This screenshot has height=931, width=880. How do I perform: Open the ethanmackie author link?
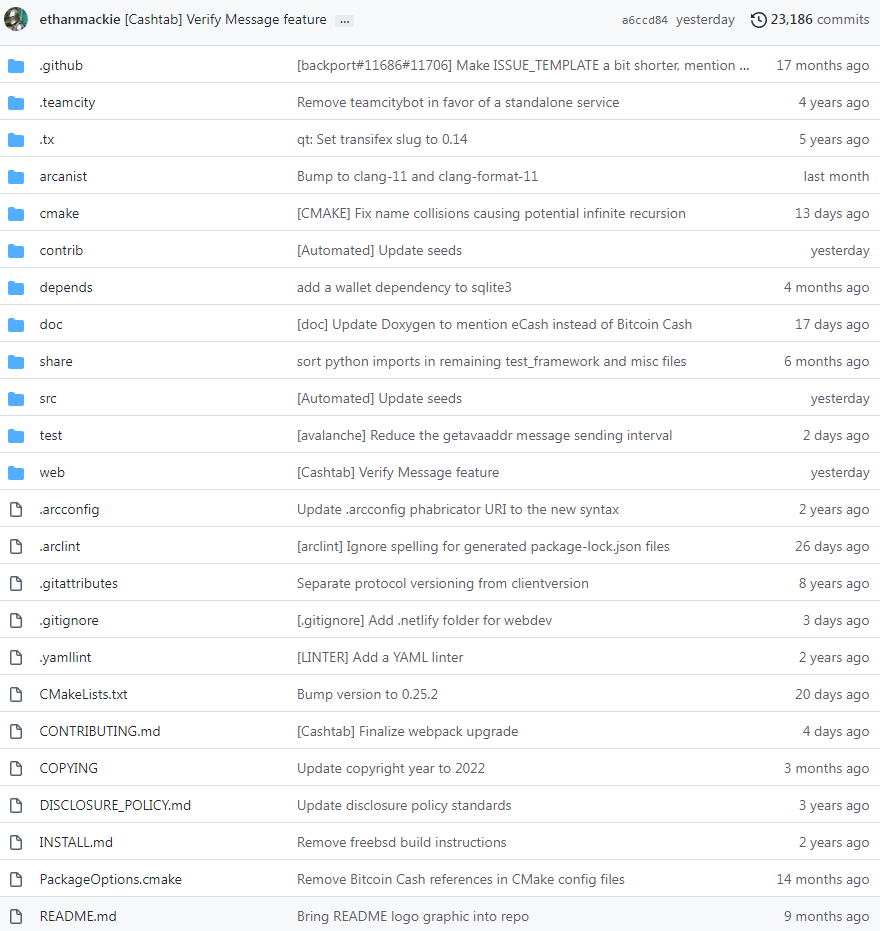[x=80, y=20]
